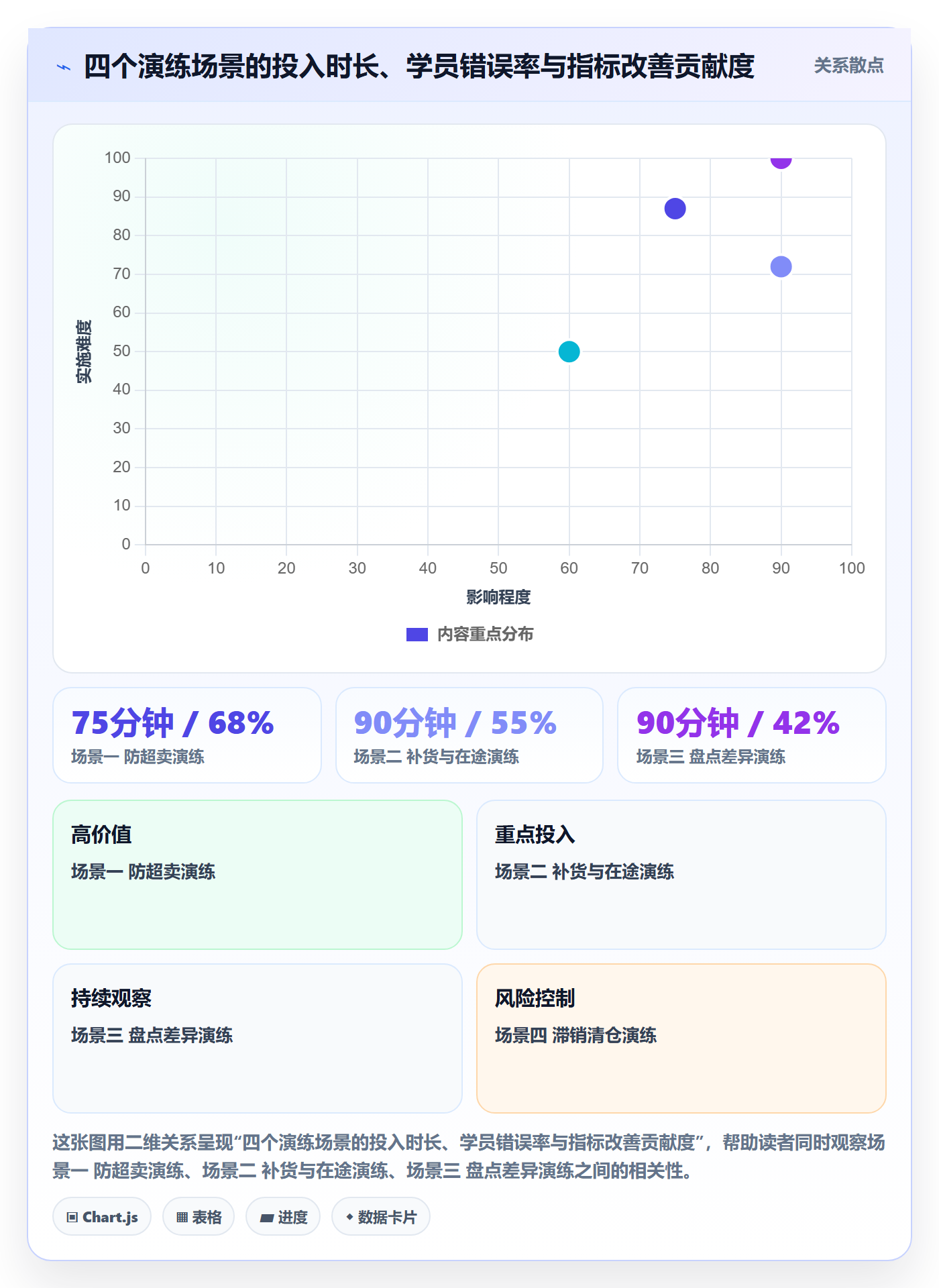Click the 内容重点分布 legend label
939x1288 pixels.
485,635
